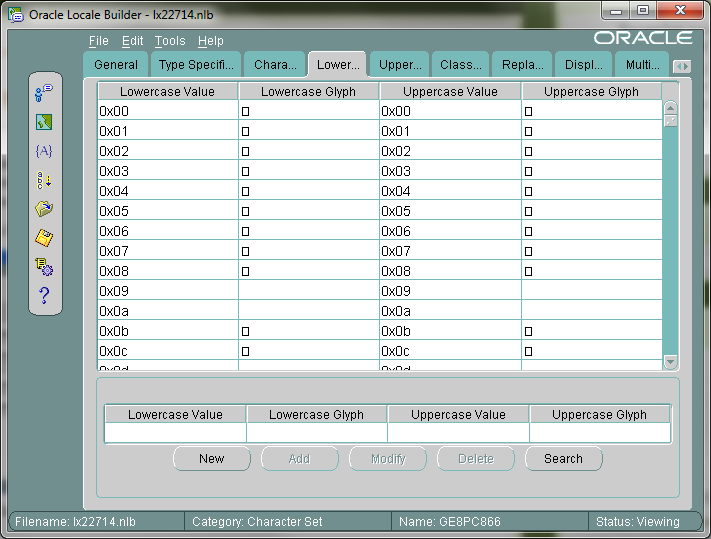711x539 pixels.
Task: Click the gear generate icon in sidebar
Action: coord(44,267)
